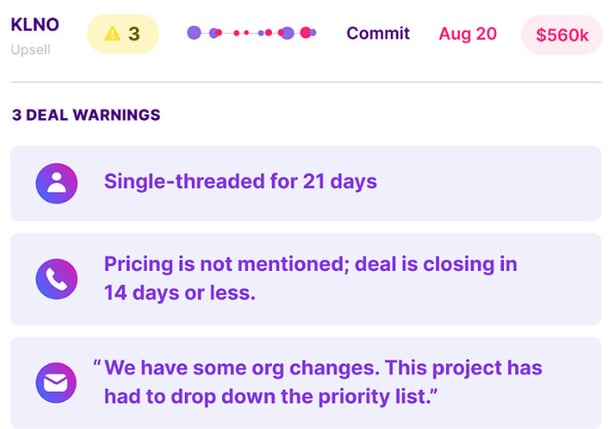Screen dimensions: 614x429
Task: Click the empty right side of the single-threaded warning card
Action: coord(500,183)
